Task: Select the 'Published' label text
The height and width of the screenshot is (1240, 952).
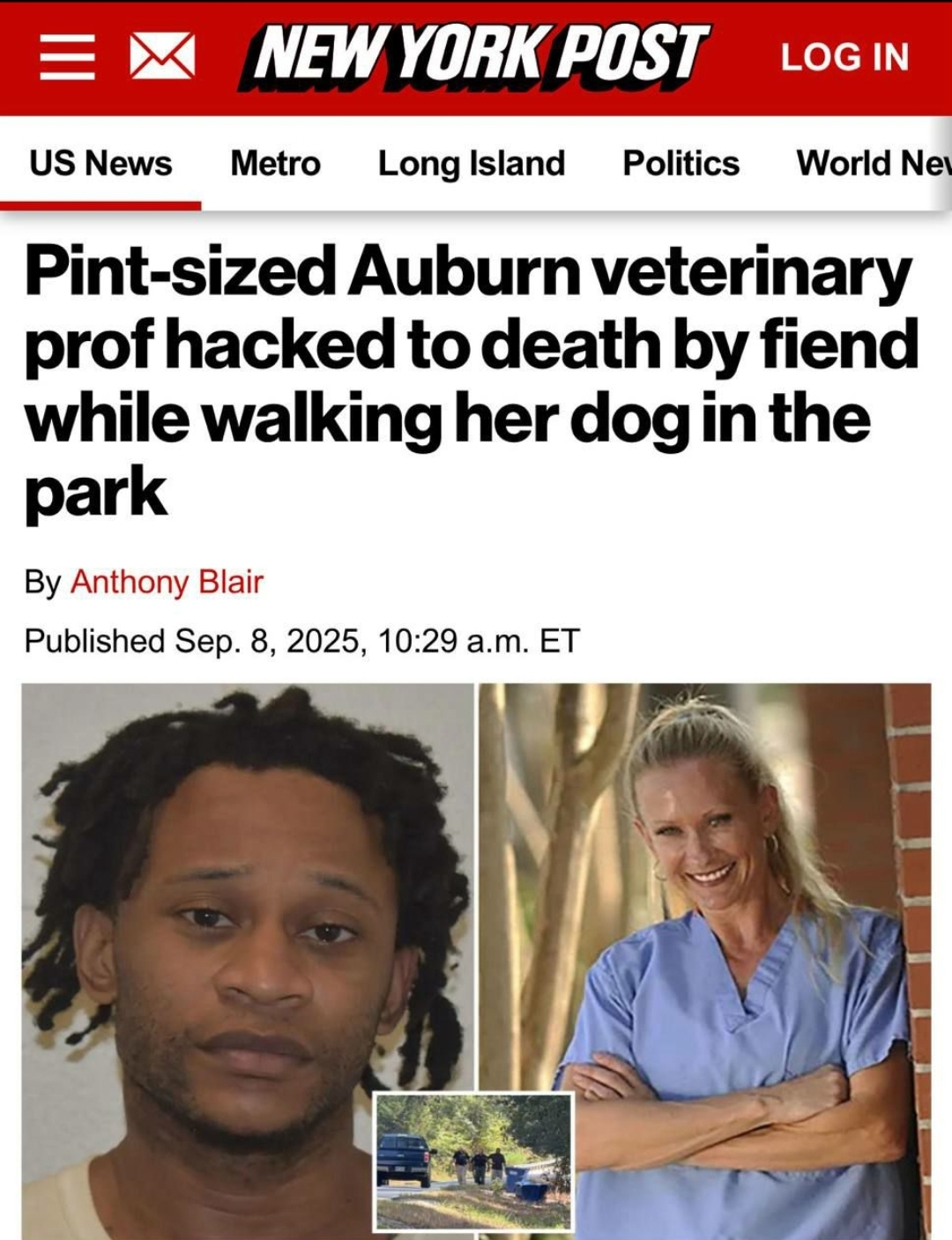Action: tap(94, 641)
